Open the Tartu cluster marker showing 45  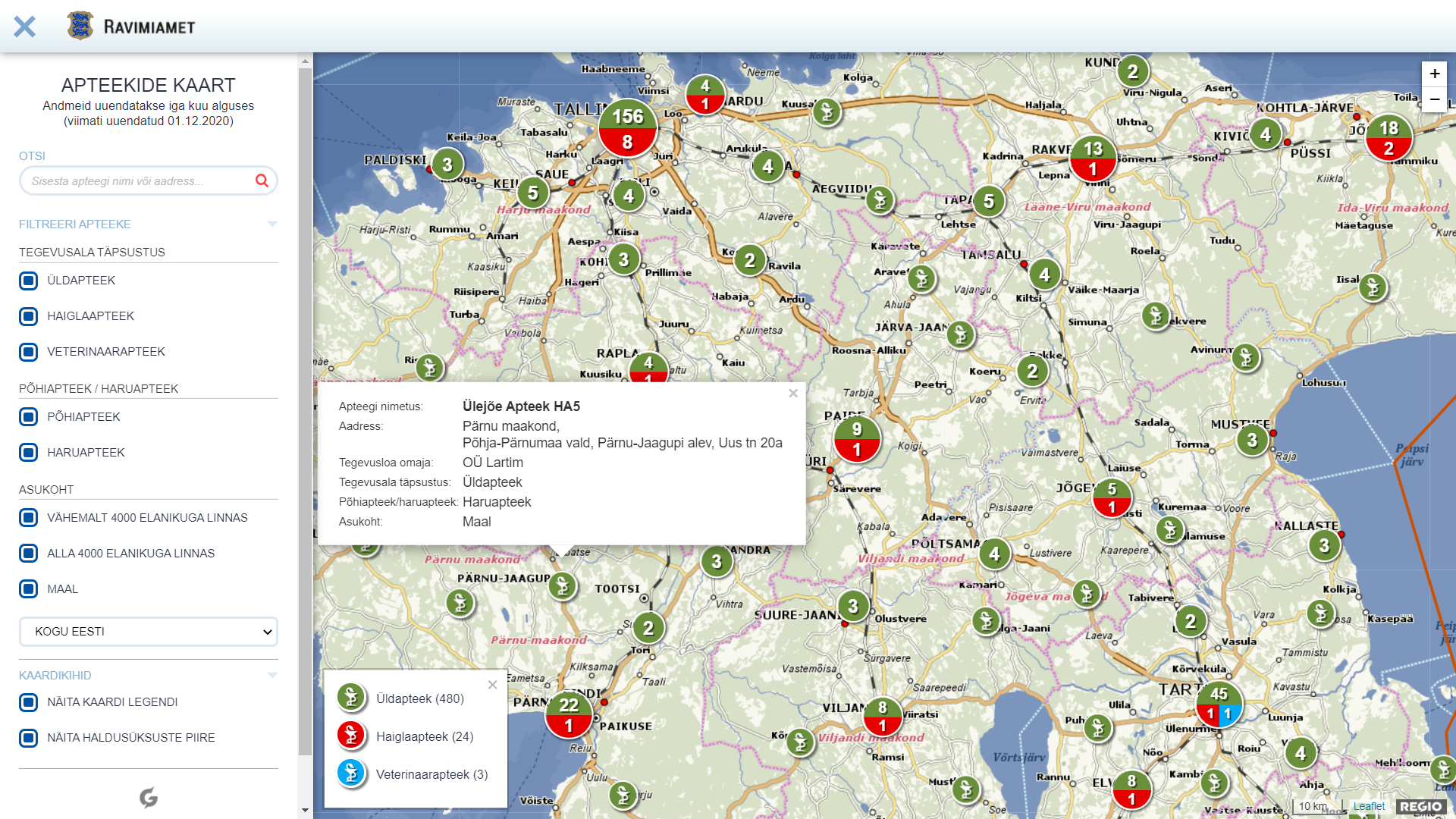point(1219,704)
